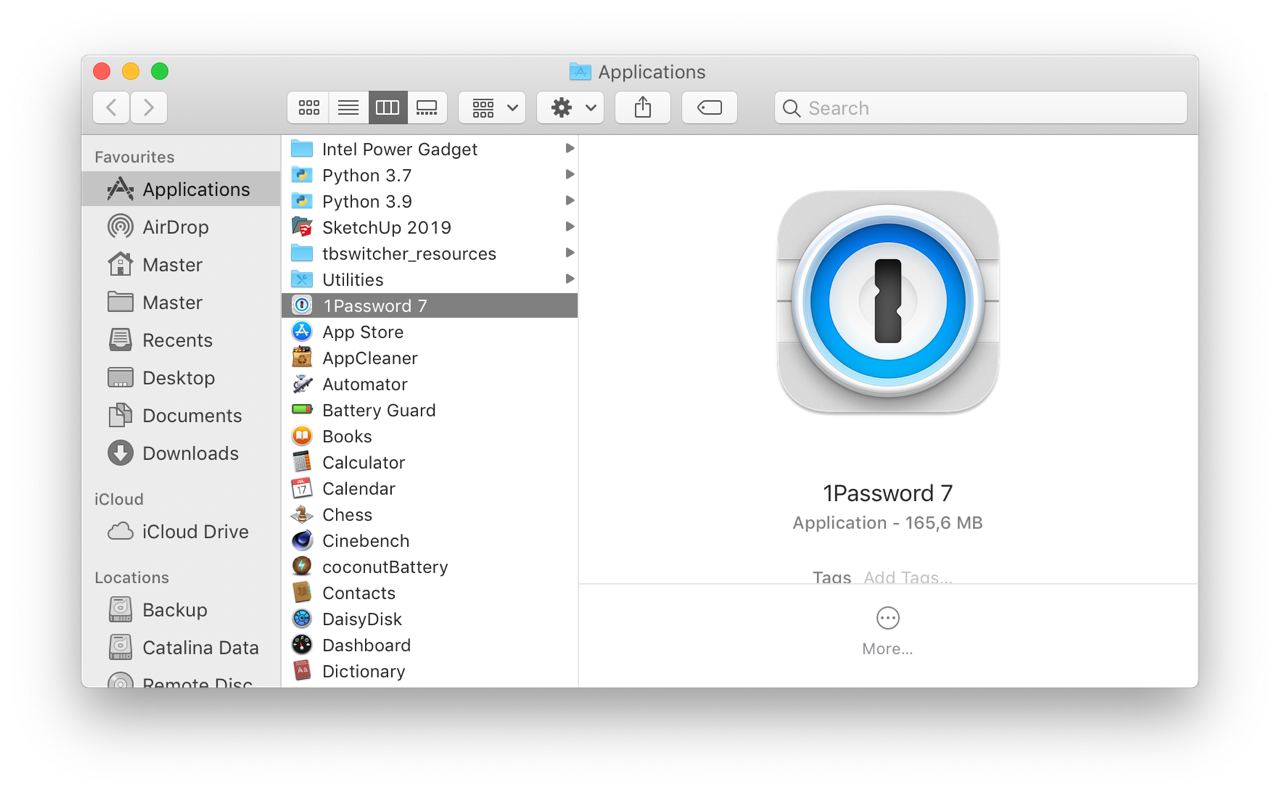The image size is (1280, 795).
Task: Select the App Store app icon
Action: 302,332
